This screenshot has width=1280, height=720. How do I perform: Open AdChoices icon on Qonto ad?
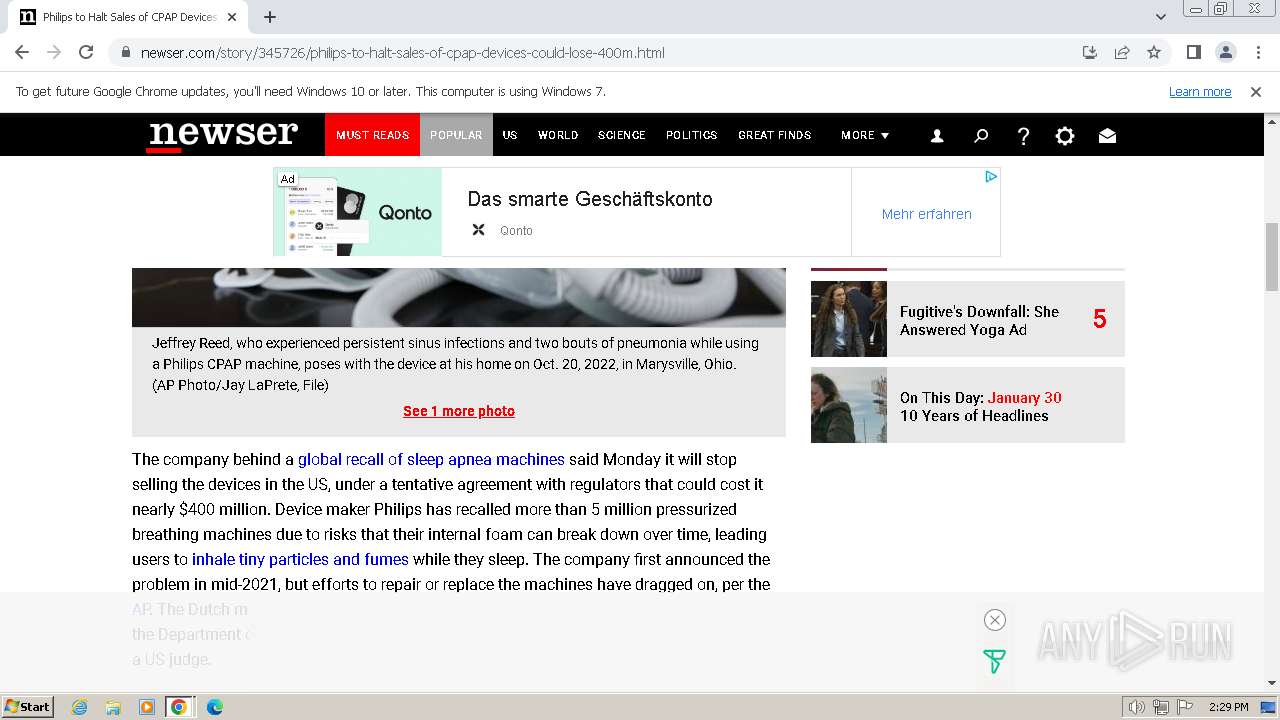tap(990, 177)
